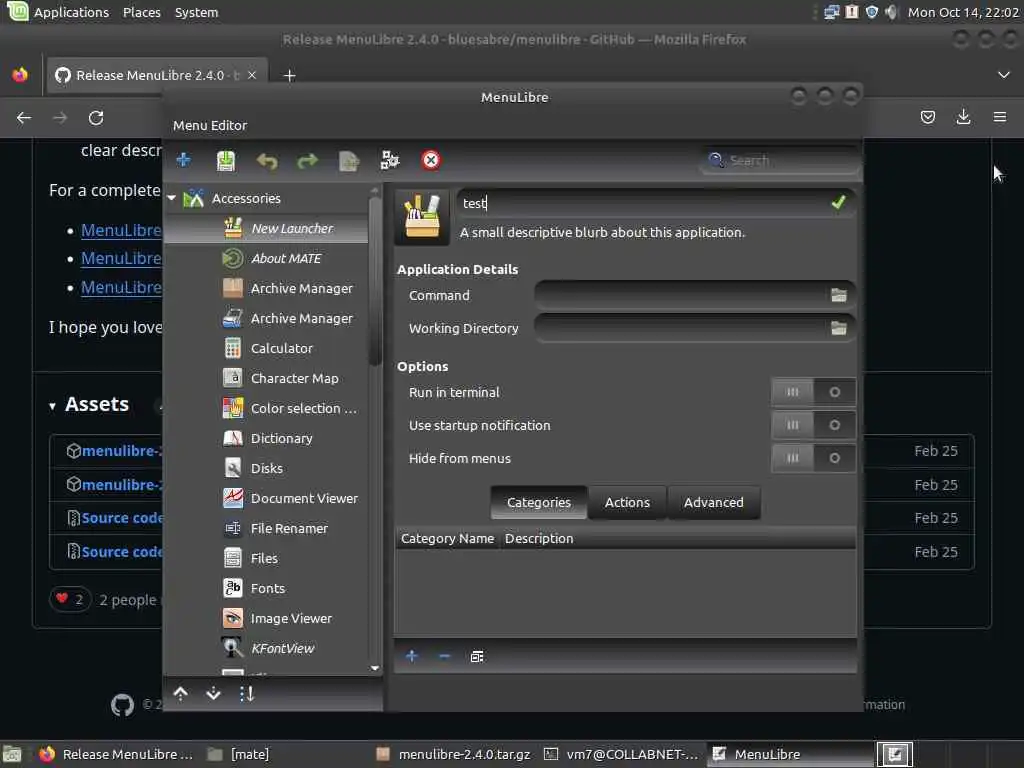Toggle Run in terminal switch
The height and width of the screenshot is (768, 1024).
coord(813,392)
